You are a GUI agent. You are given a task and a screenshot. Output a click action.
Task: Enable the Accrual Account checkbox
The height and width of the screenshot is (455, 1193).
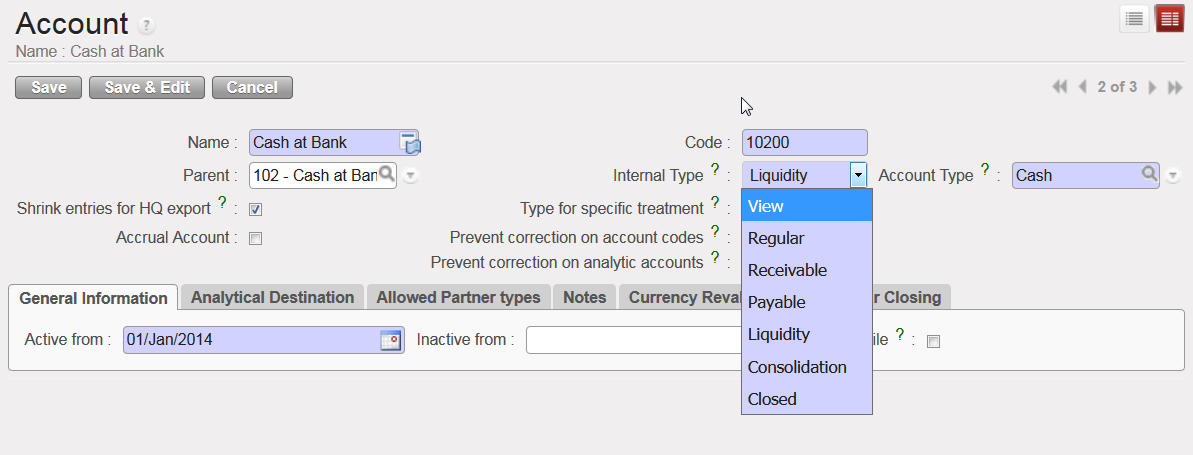(255, 238)
